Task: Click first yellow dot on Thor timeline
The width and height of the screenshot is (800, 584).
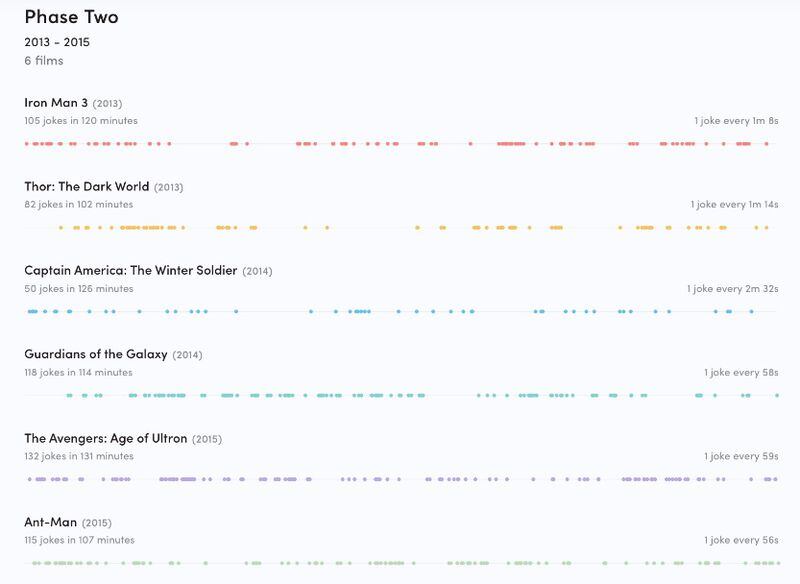Action: click(61, 227)
